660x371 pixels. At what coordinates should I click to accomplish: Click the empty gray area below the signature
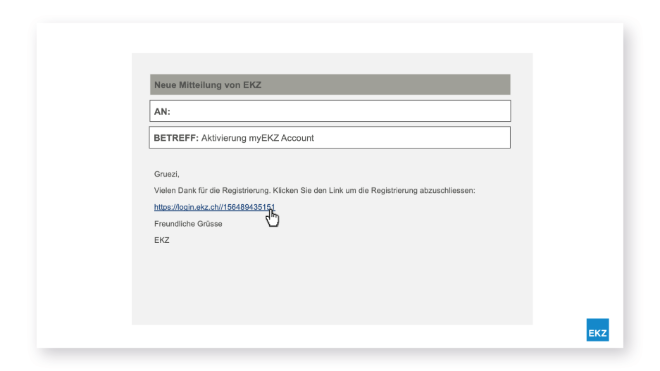coord(332,284)
